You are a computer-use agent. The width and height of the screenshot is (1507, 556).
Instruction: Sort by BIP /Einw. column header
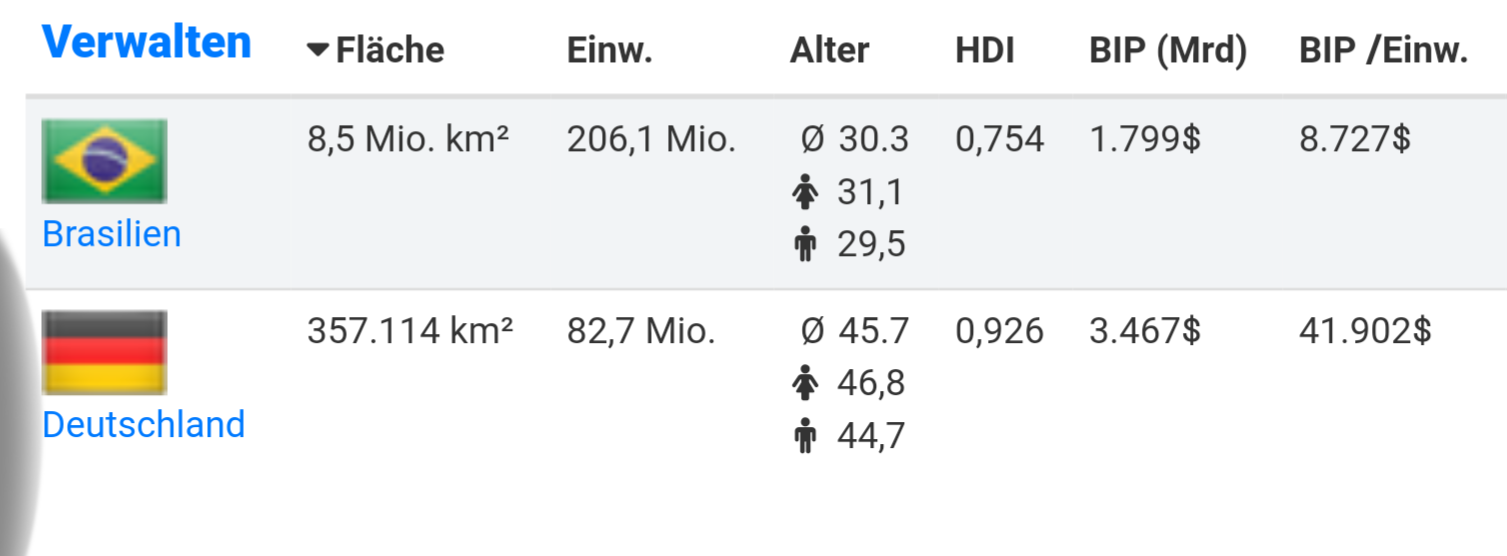(x=1383, y=51)
